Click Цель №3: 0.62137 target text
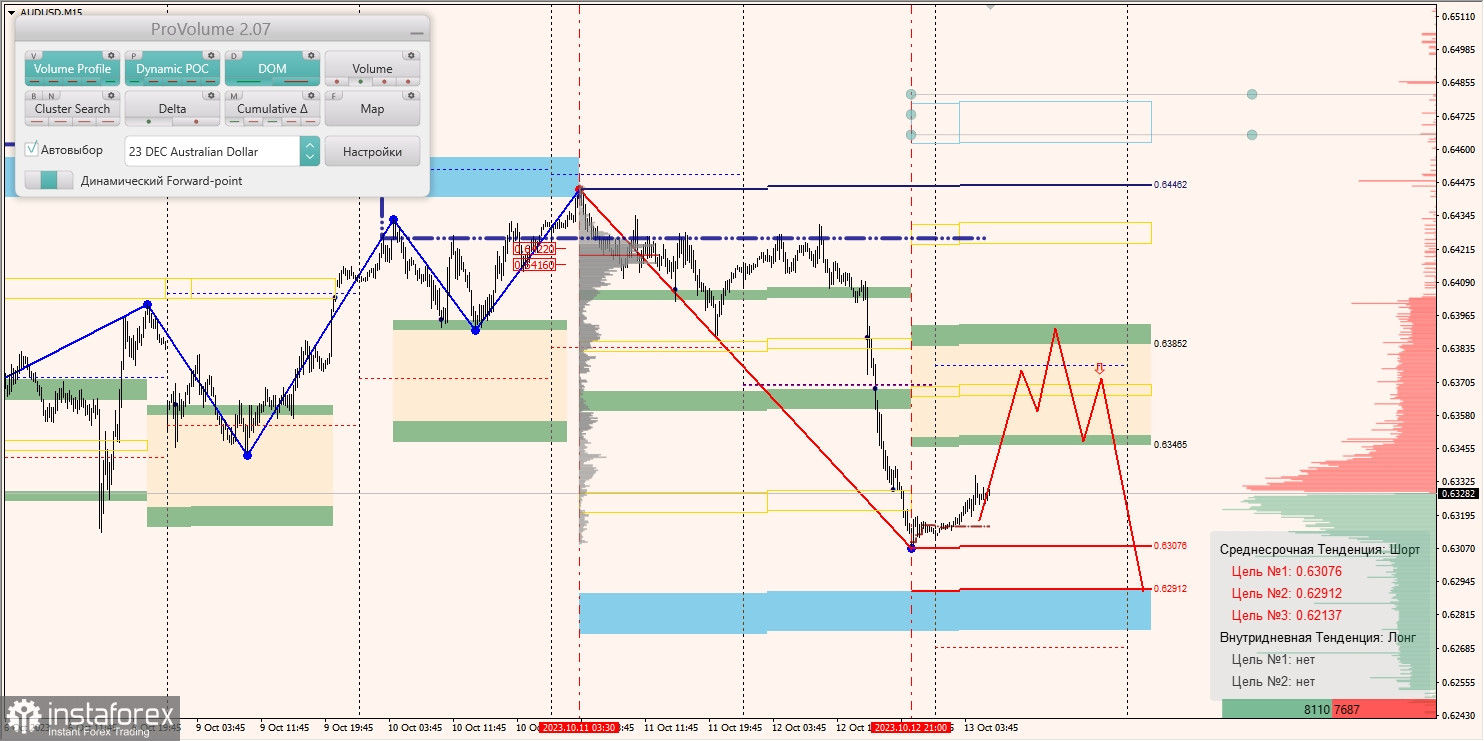 1286,615
